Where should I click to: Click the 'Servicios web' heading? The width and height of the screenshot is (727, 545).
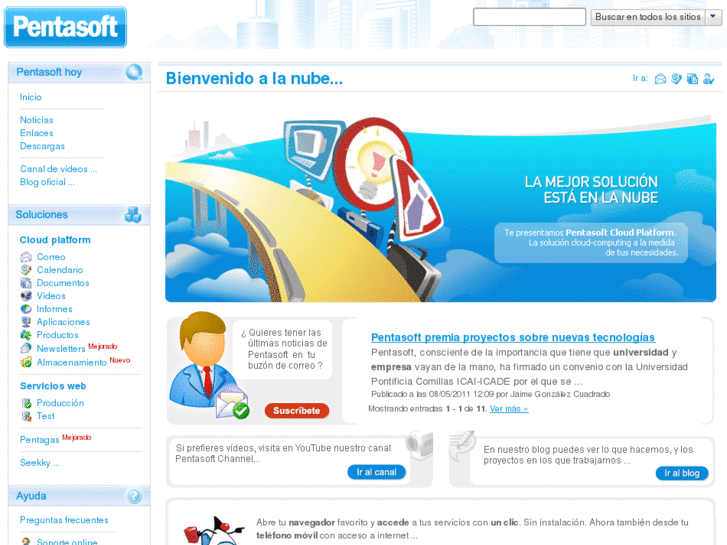pyautogui.click(x=53, y=386)
